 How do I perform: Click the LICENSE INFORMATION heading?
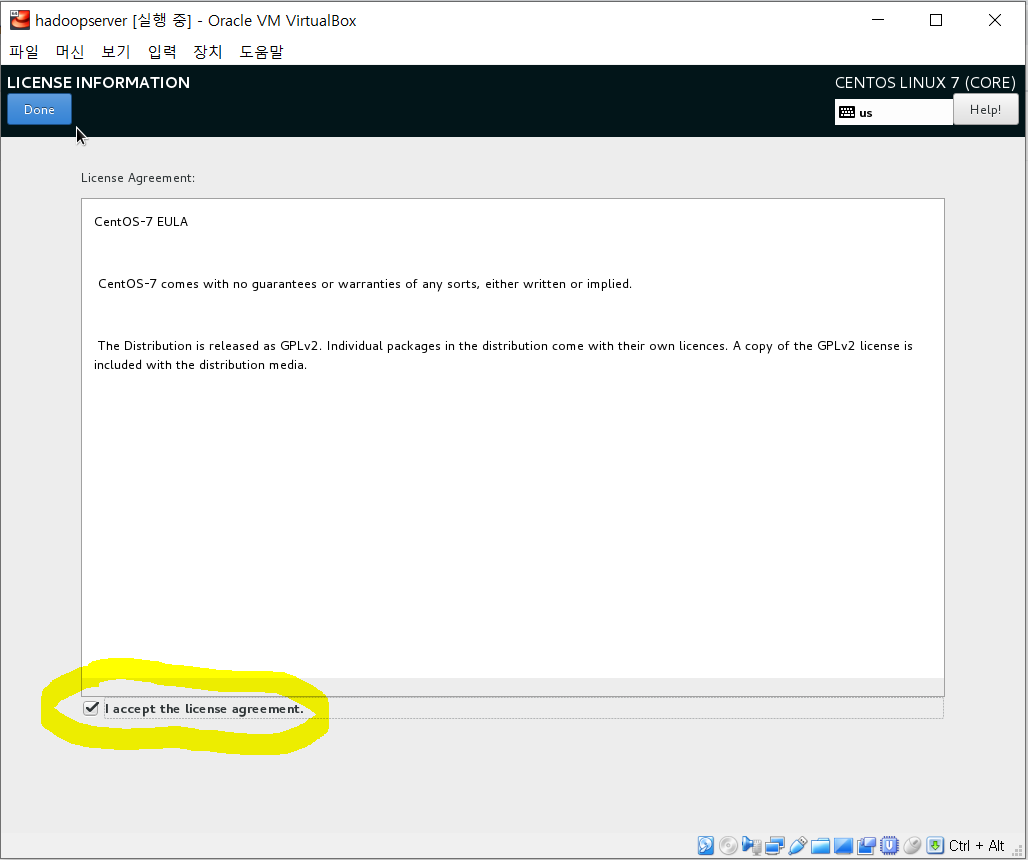[x=98, y=83]
